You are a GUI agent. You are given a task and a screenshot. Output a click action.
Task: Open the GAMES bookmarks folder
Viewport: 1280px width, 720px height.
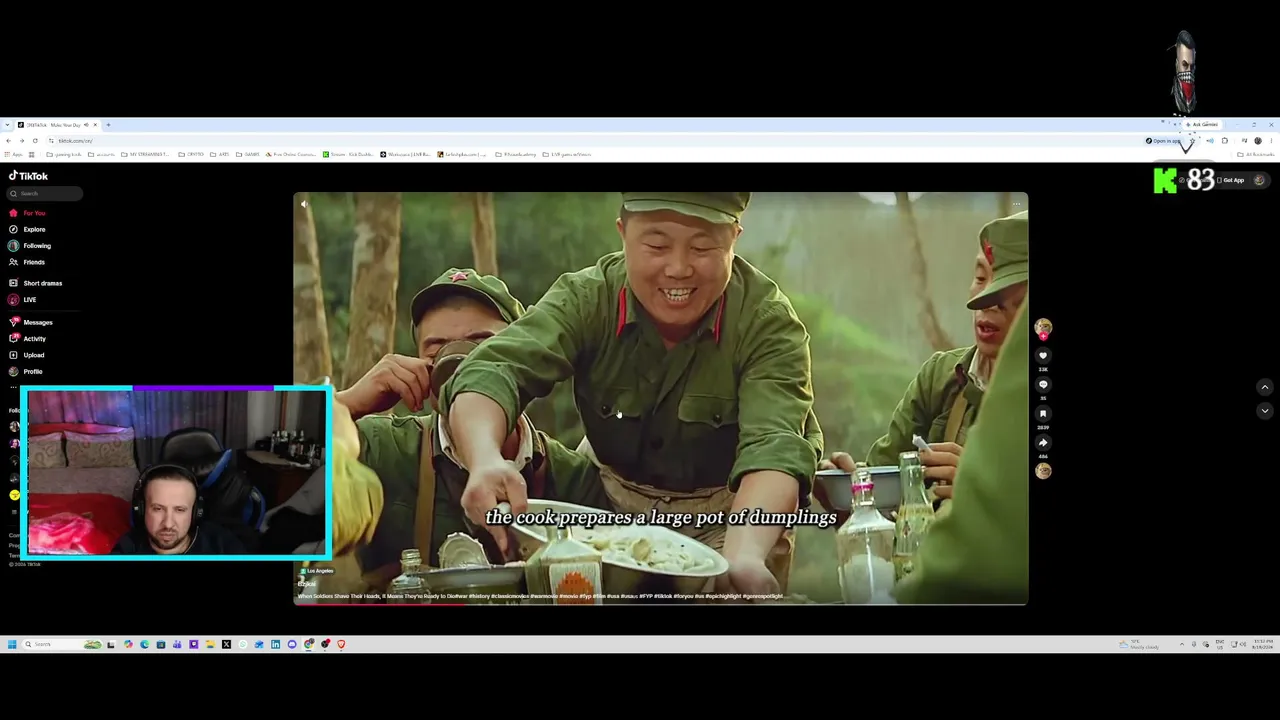(x=249, y=155)
